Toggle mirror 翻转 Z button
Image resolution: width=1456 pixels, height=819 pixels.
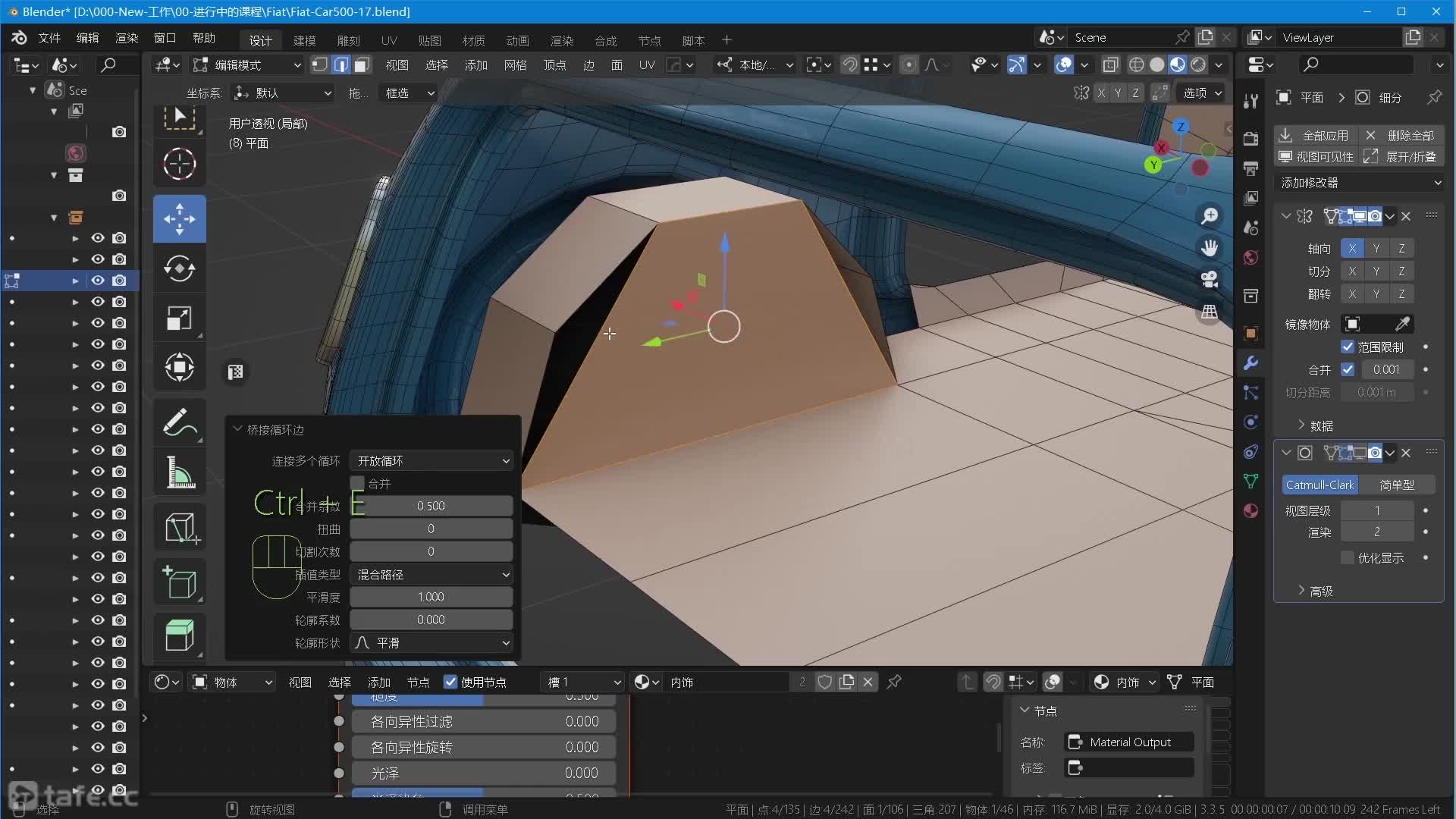coord(1401,294)
